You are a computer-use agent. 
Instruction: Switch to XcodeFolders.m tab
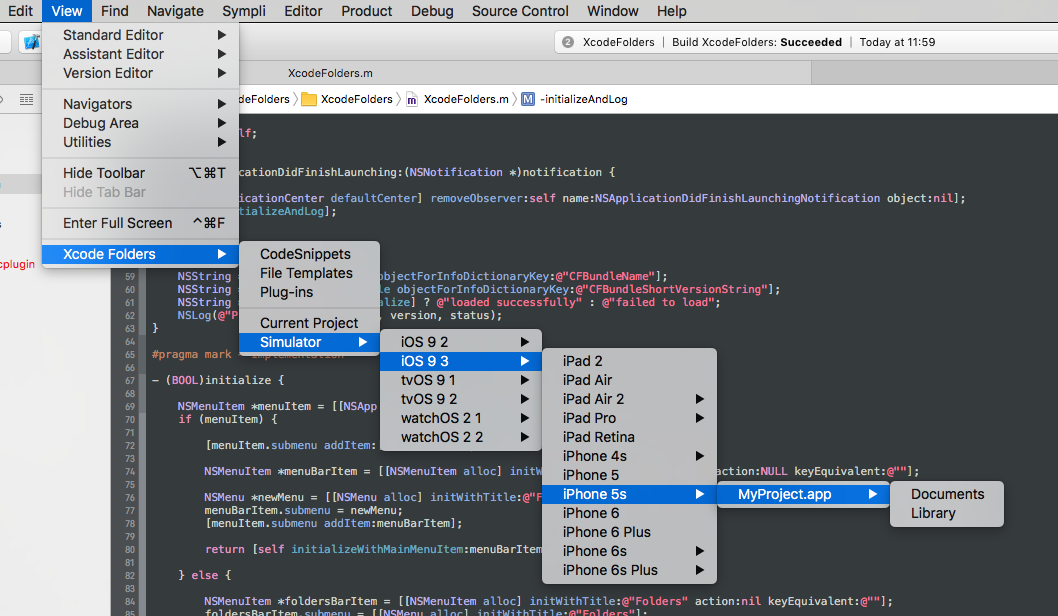coord(330,73)
